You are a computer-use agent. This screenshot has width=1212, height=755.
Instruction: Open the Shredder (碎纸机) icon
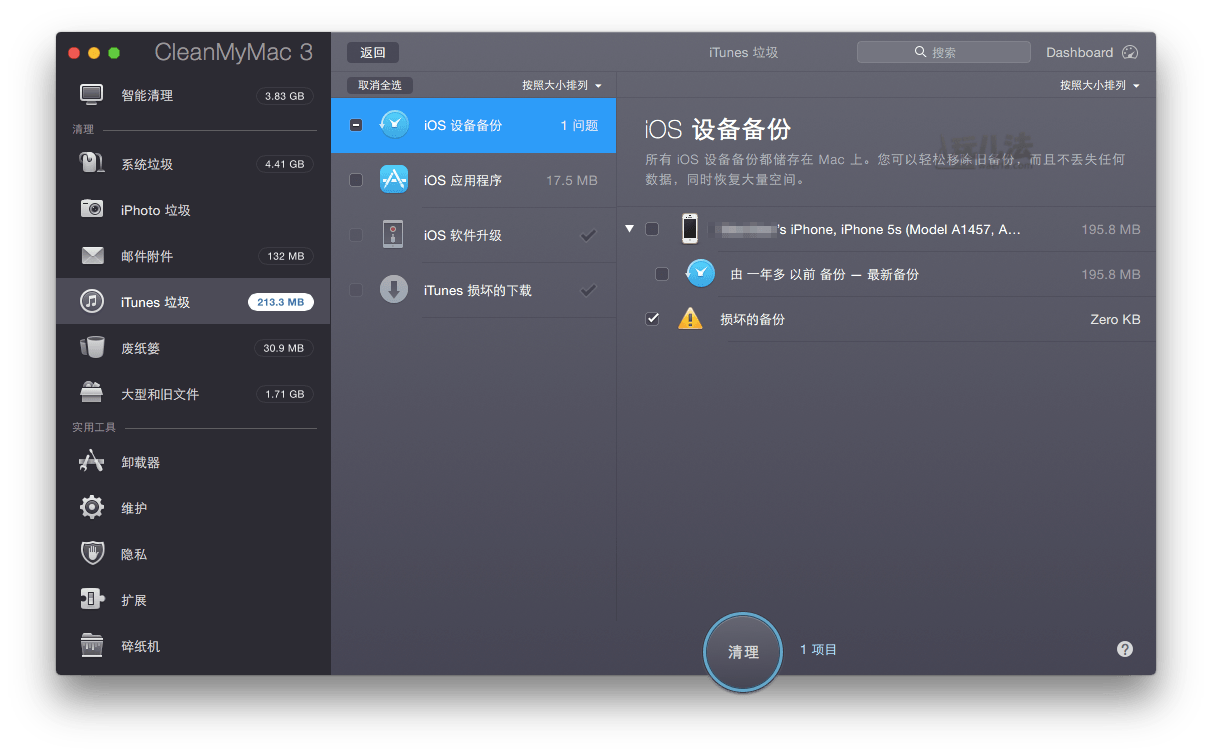pyautogui.click(x=92, y=645)
